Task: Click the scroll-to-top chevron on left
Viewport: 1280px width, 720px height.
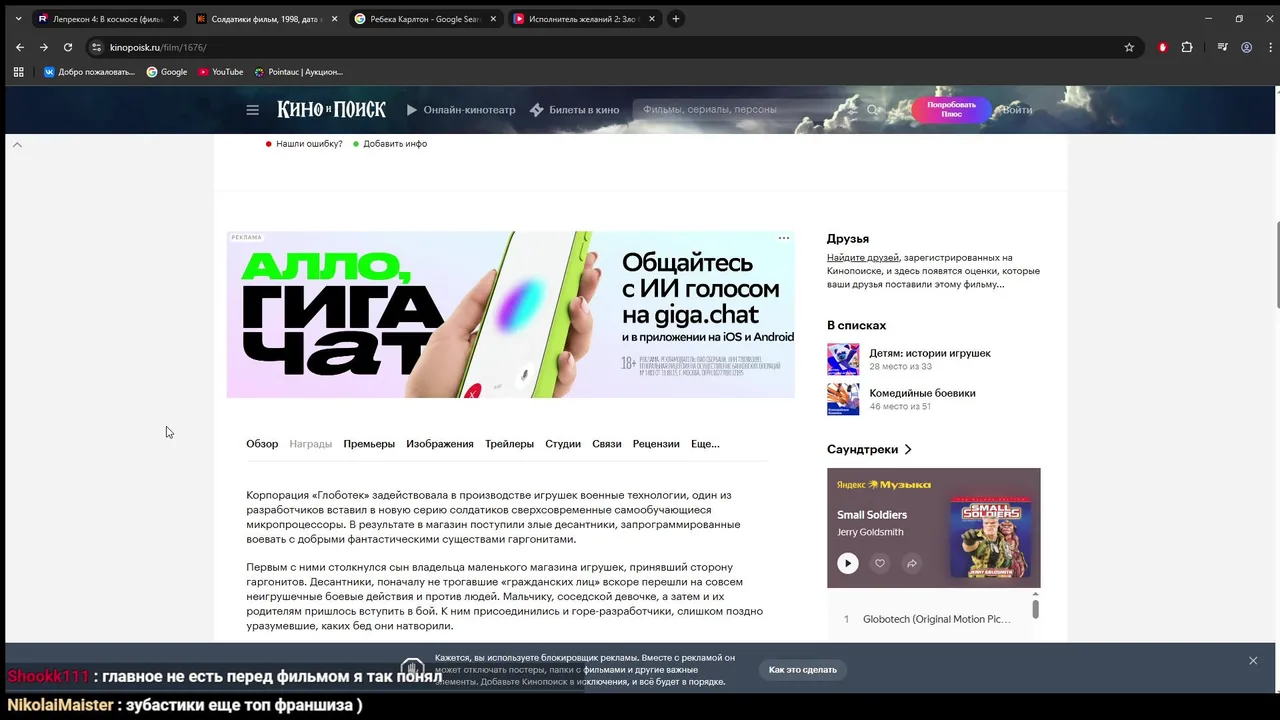Action: tap(17, 145)
